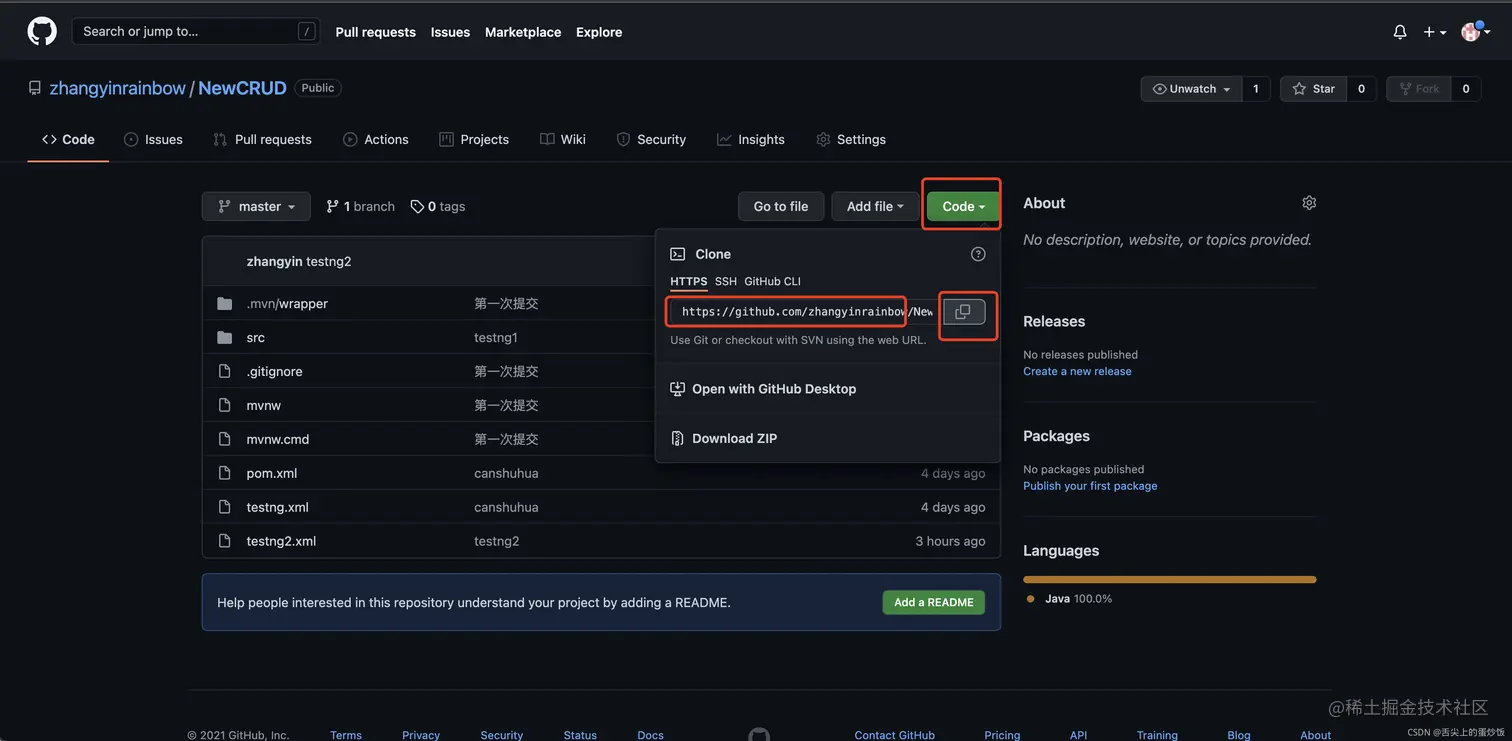This screenshot has width=1512, height=741.
Task: View the watchers count 1
Action: click(1256, 89)
